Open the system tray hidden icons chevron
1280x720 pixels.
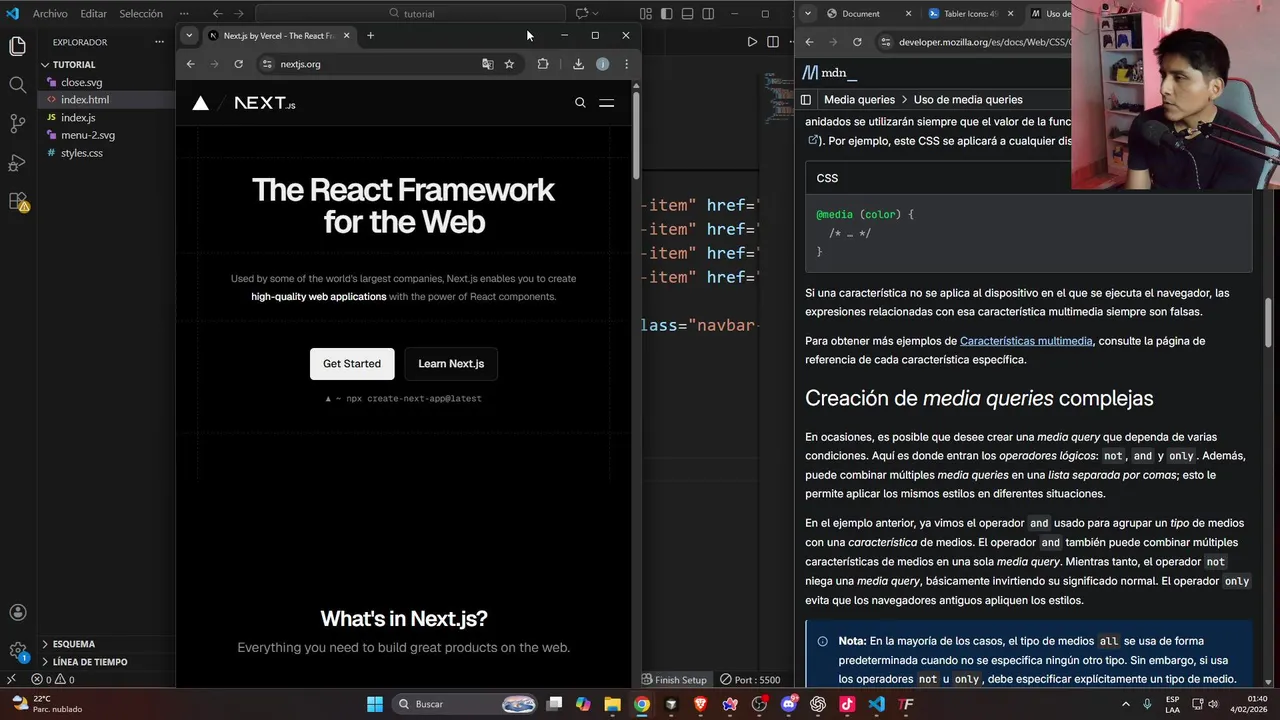click(x=1125, y=704)
